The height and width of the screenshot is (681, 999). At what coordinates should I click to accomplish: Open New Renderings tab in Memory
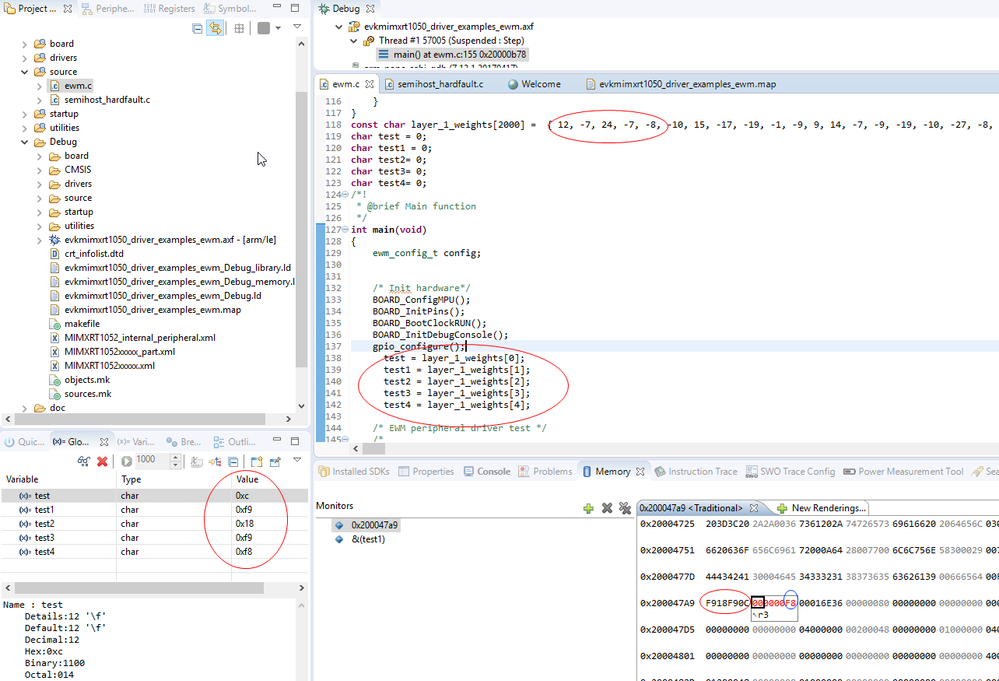click(821, 508)
